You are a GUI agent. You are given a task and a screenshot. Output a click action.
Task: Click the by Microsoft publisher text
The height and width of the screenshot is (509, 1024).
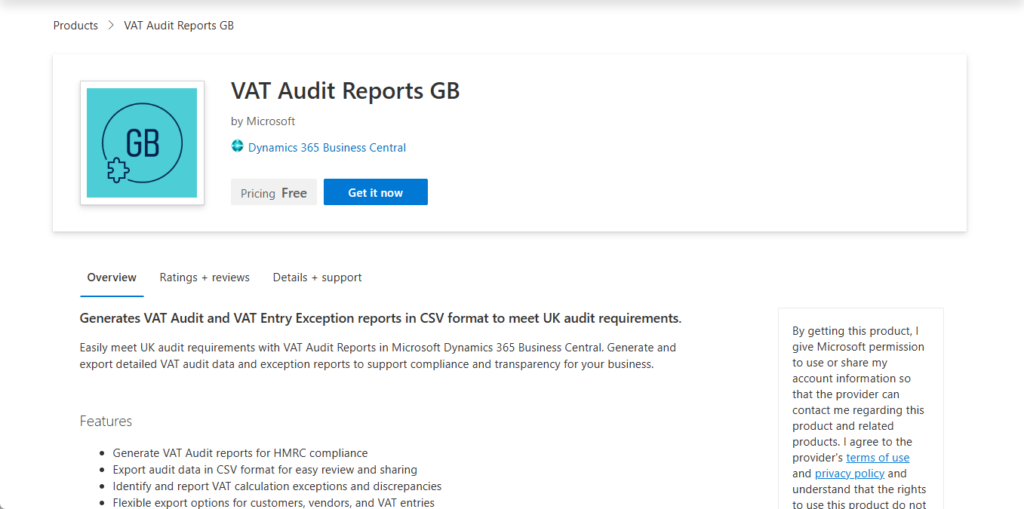(x=263, y=122)
